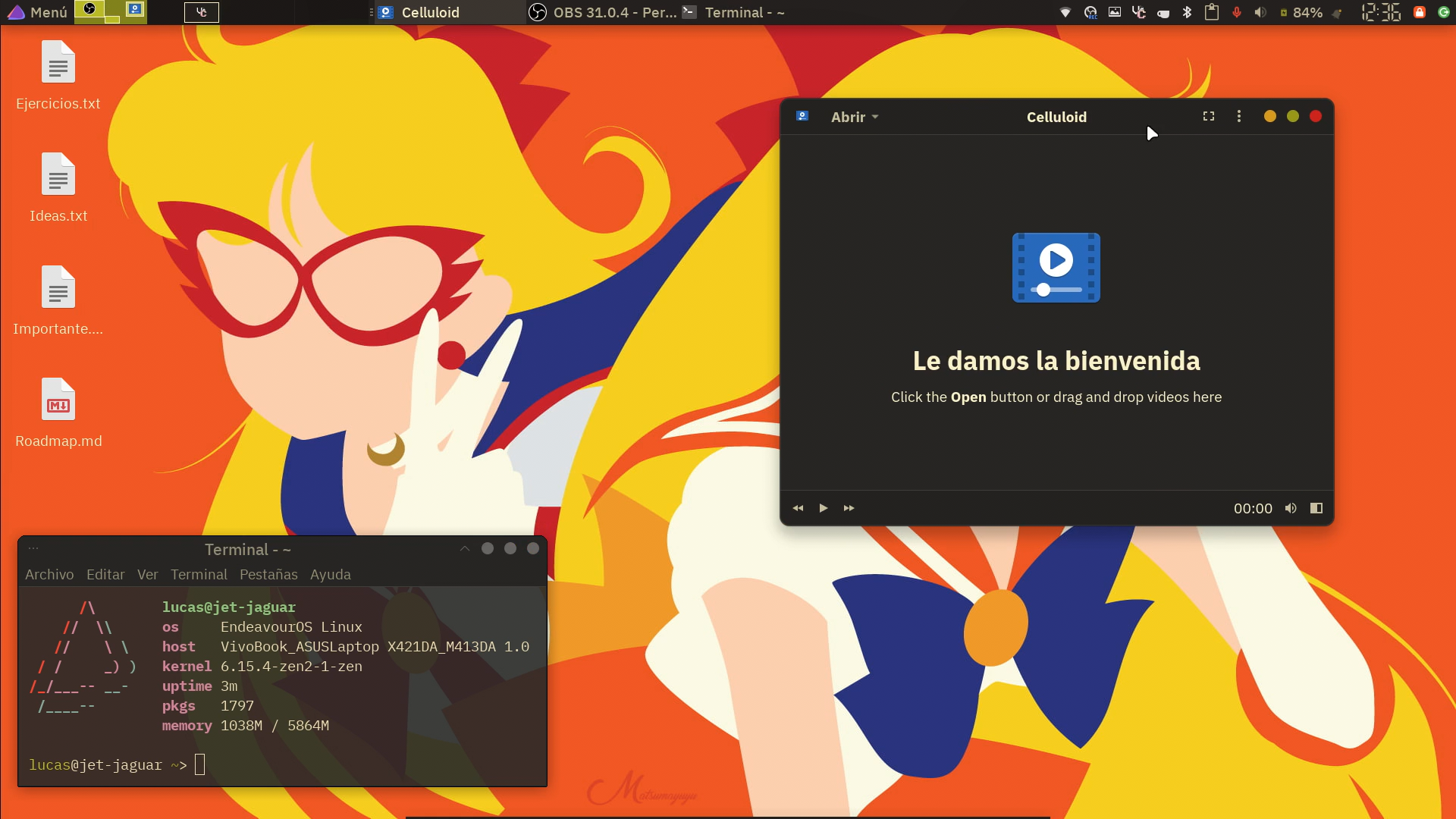Open the panel volume speaker icon
Screen dimensions: 1456x819
(1260, 12)
